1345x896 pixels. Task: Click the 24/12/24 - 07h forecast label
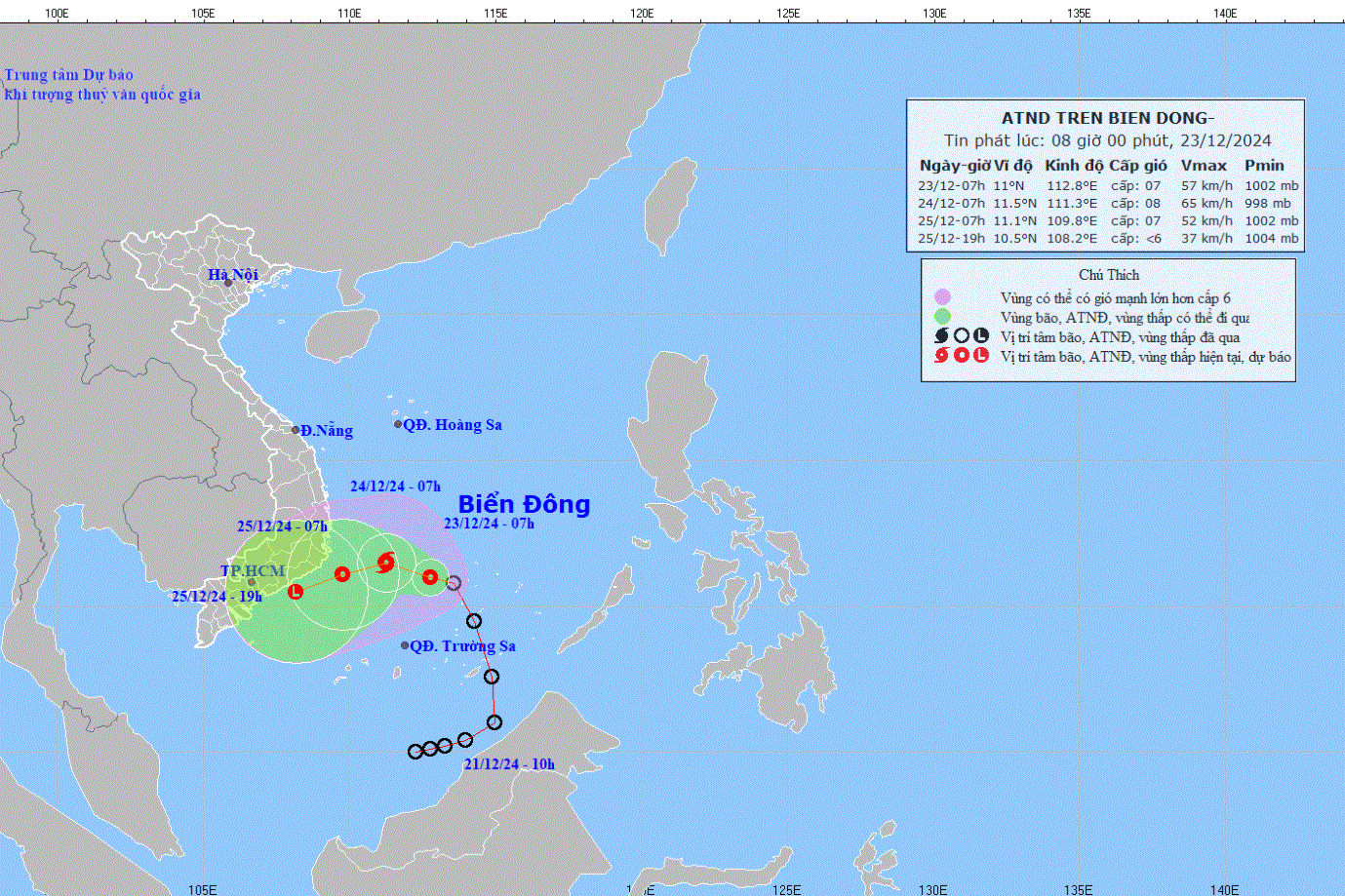coord(395,487)
